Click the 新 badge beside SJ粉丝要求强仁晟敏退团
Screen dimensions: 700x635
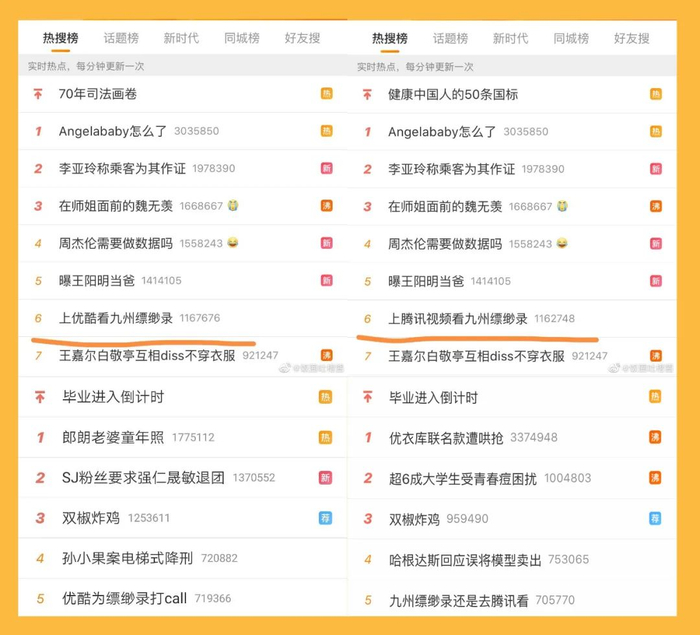tap(326, 478)
